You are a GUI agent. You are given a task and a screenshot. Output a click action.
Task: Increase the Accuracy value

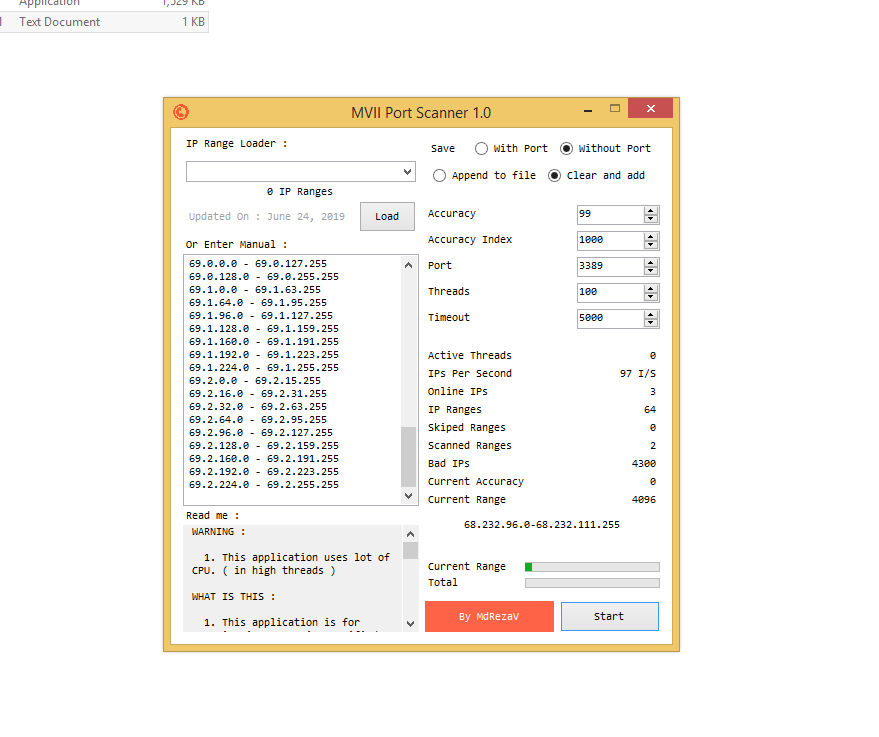[x=652, y=210]
